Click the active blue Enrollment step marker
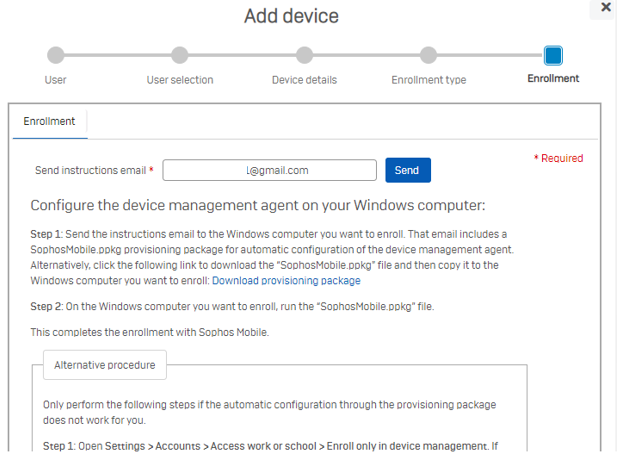 (x=553, y=55)
